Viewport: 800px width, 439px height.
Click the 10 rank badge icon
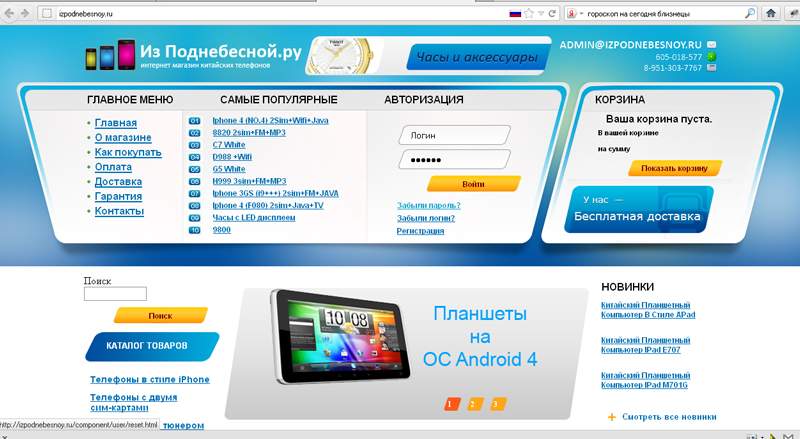194,230
